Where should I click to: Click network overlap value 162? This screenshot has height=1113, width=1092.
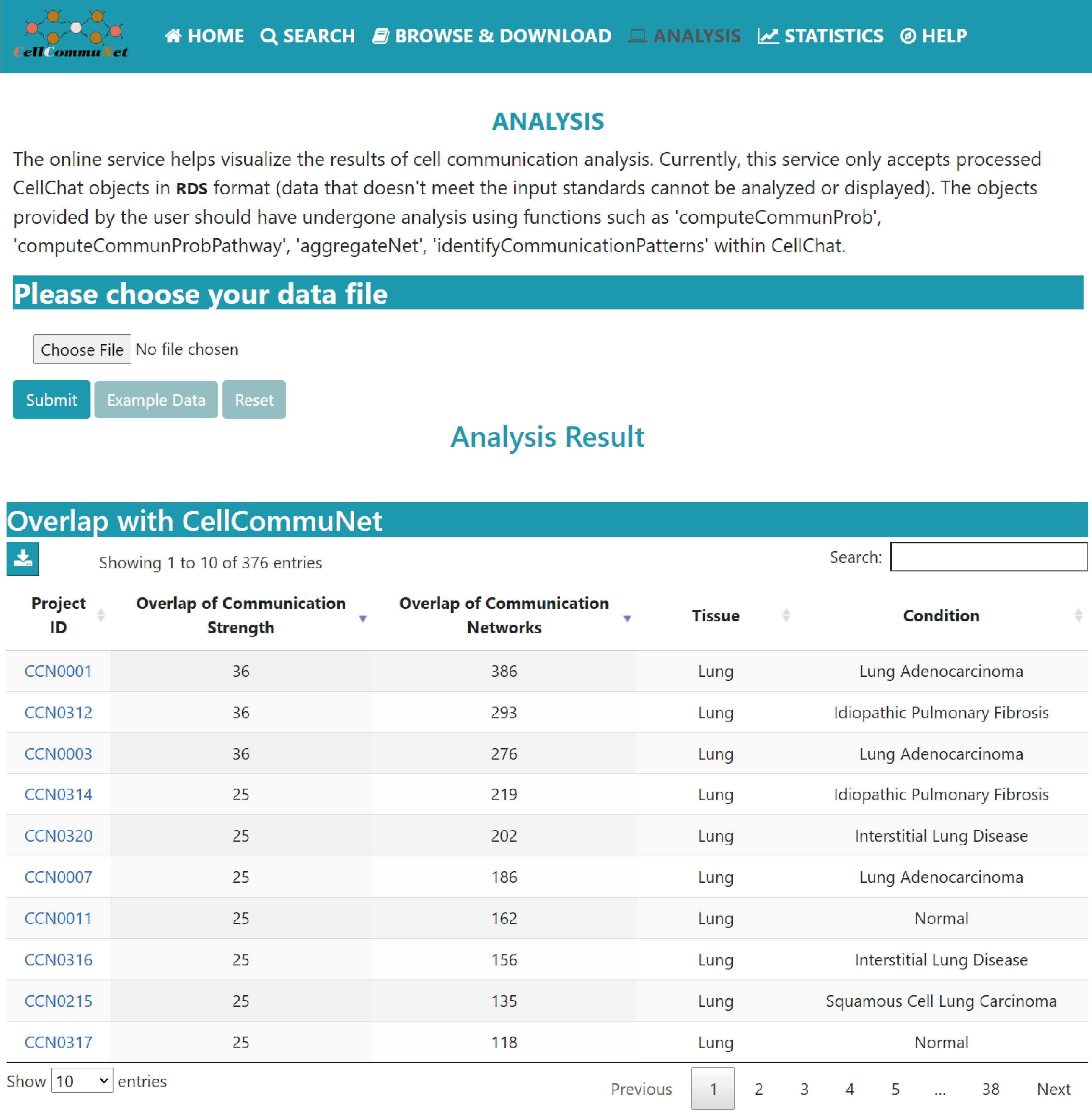click(504, 919)
